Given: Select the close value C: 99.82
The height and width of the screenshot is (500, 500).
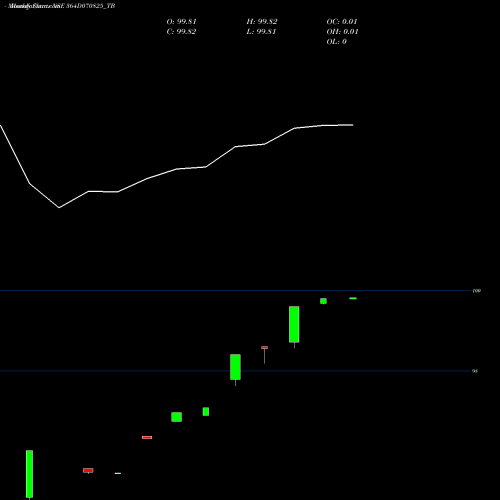Looking at the screenshot, I should click(x=181, y=32).
